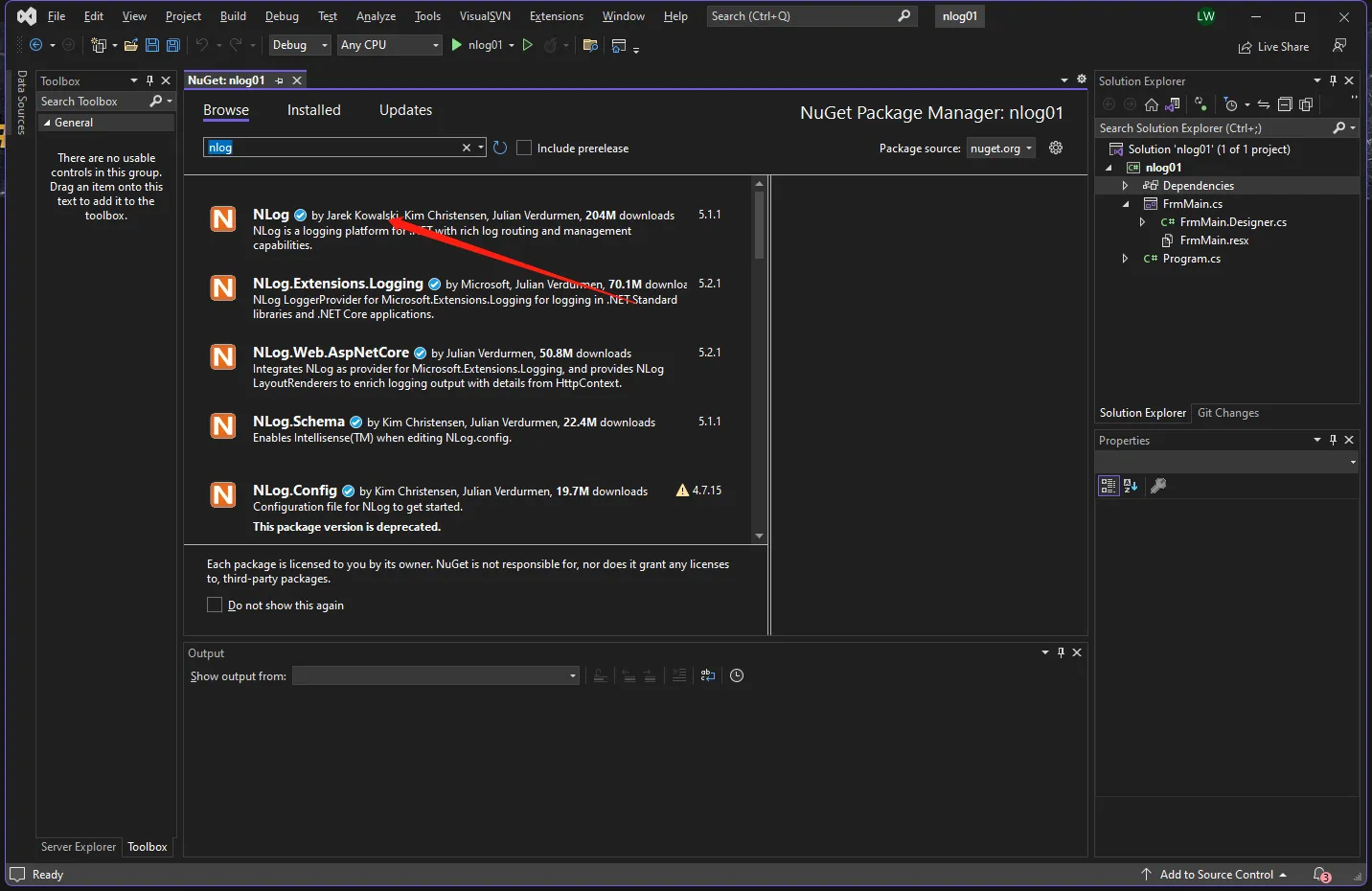Expand FrmMain.Designer.cs node
Image resolution: width=1372 pixels, height=891 pixels.
[1142, 222]
